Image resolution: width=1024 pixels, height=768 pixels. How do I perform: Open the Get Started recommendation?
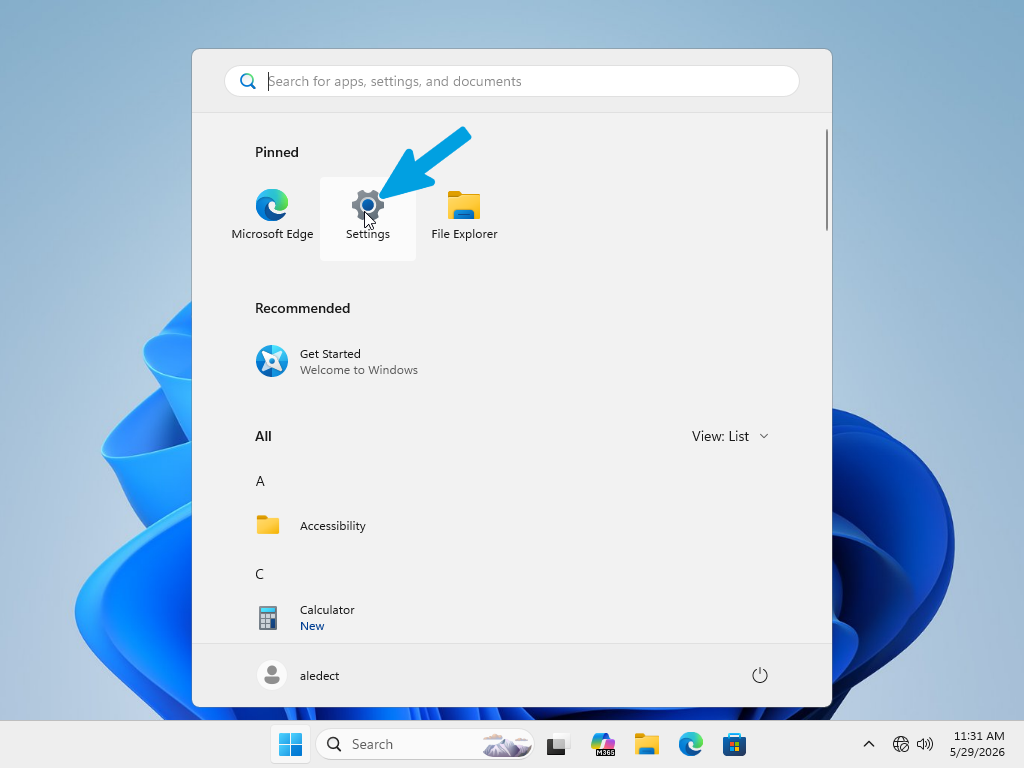336,362
